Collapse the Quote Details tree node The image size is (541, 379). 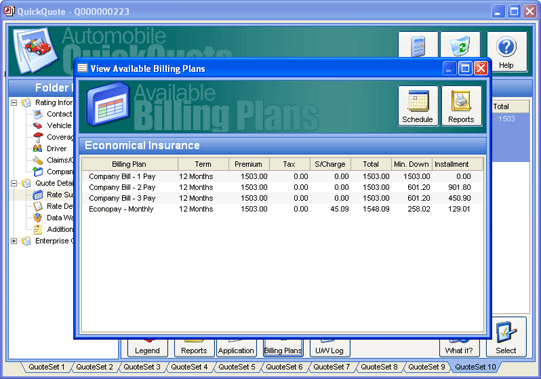click(x=14, y=183)
